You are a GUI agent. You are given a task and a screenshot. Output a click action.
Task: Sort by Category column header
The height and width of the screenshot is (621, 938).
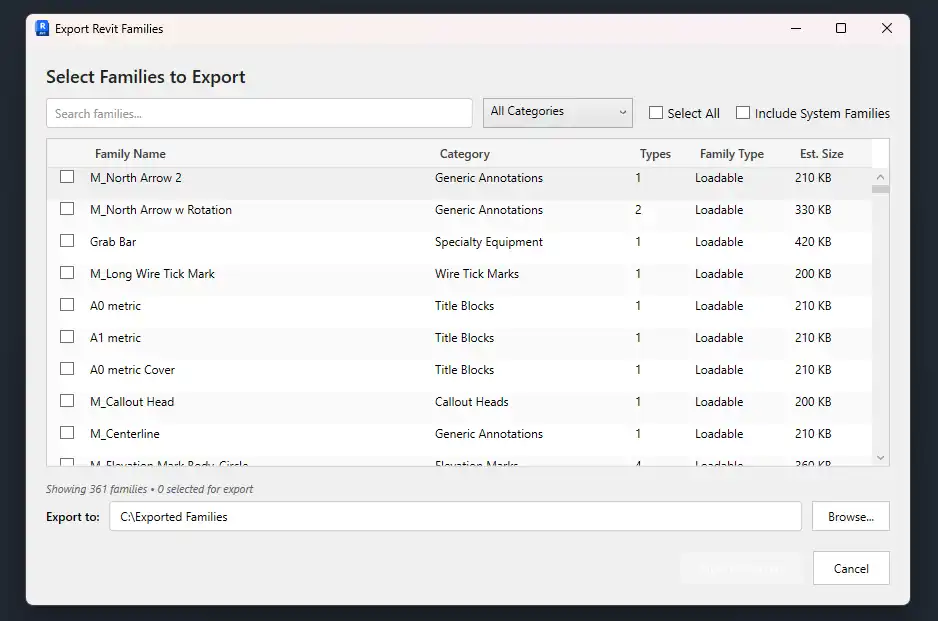[464, 154]
